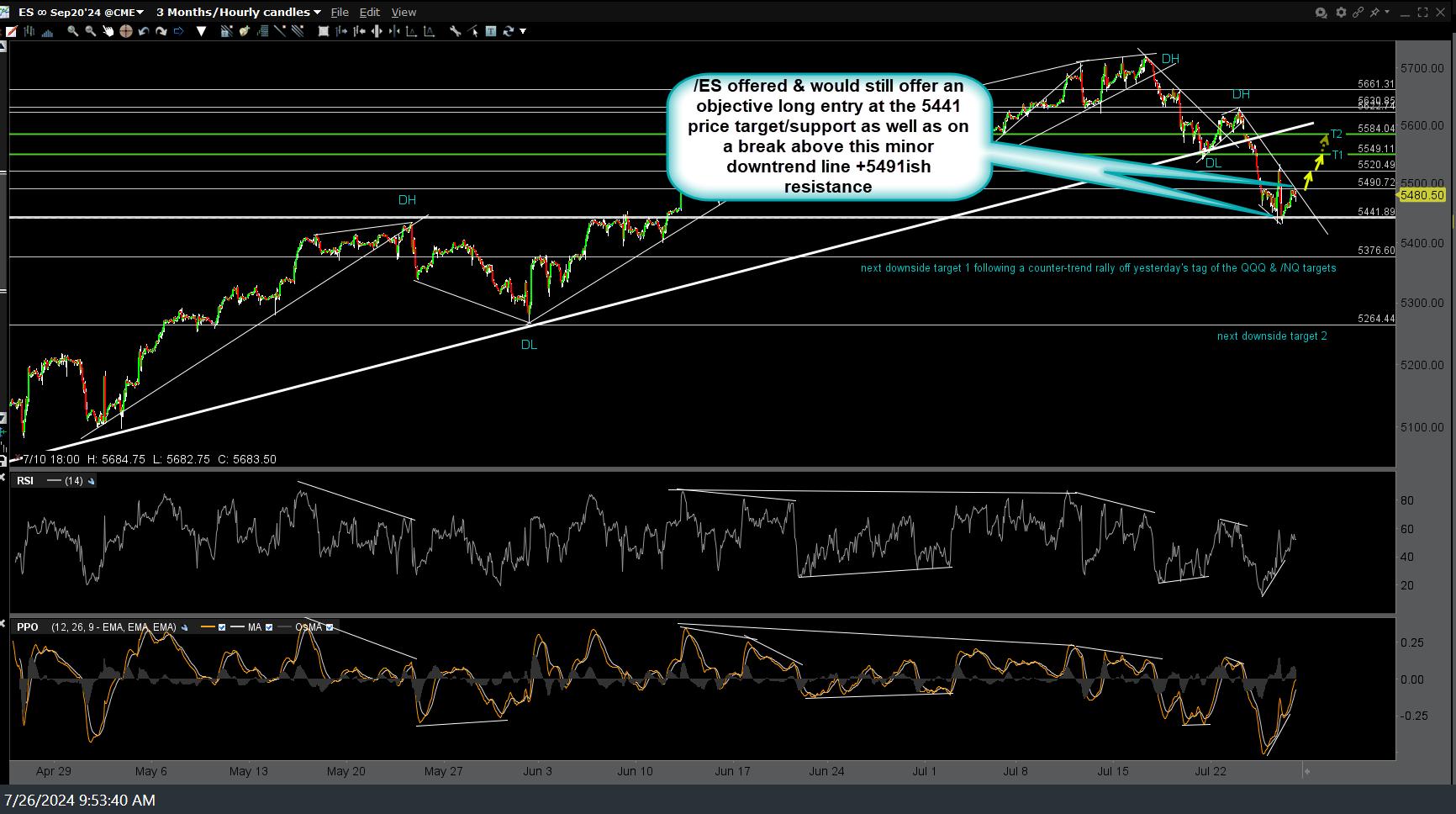Click the RSI indicator label
Image resolution: width=1456 pixels, height=814 pixels.
pyautogui.click(x=25, y=481)
